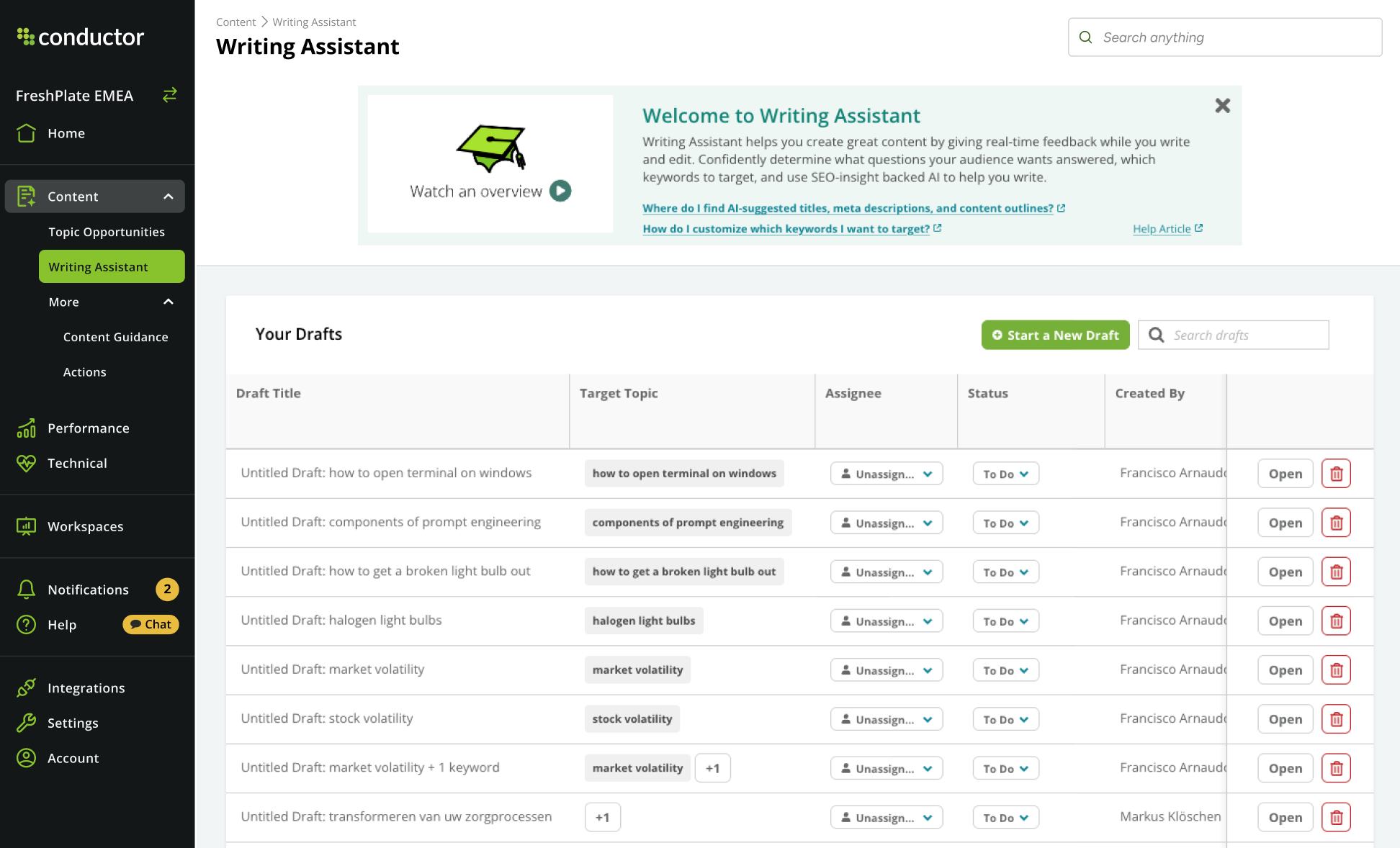Screen dimensions: 1400x848
Task: Expand assignee dropdown for open terminal on windows draft
Action: click(x=887, y=474)
